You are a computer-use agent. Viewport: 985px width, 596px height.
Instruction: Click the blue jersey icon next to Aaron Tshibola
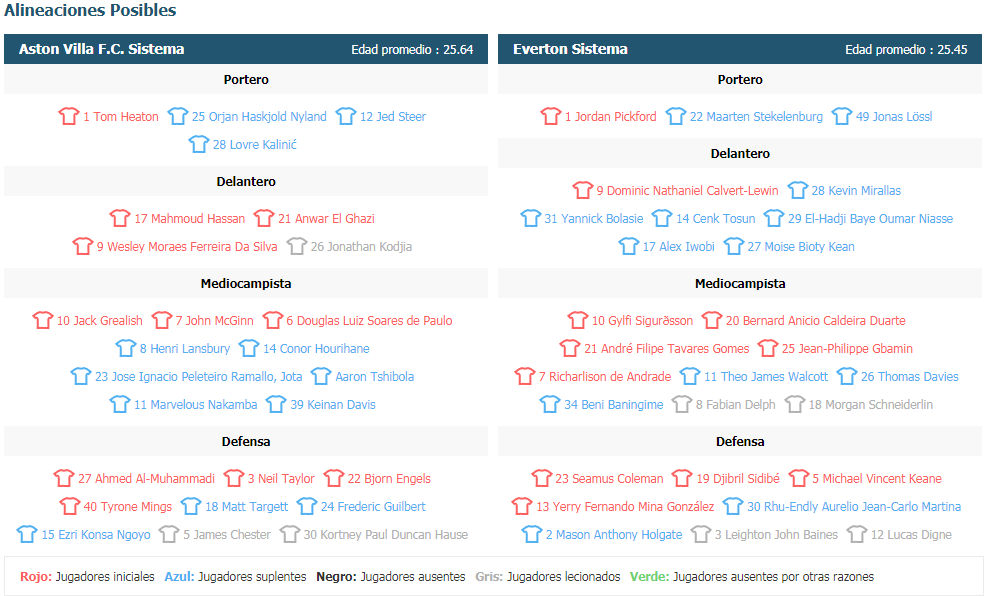pos(321,376)
